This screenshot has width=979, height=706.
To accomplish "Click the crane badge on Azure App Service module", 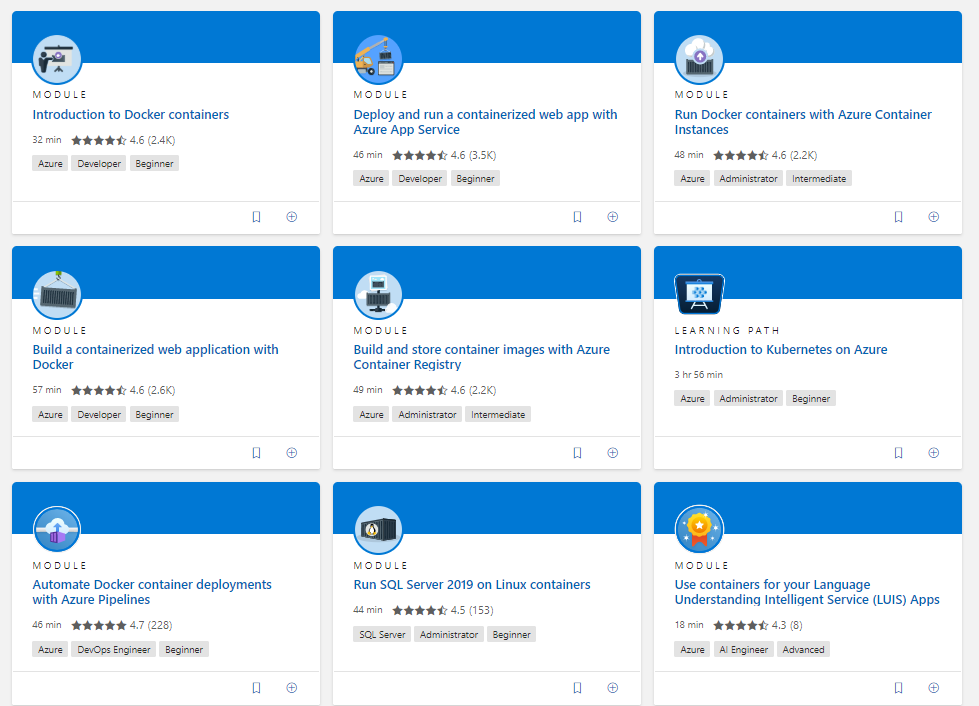I will tap(378, 60).
